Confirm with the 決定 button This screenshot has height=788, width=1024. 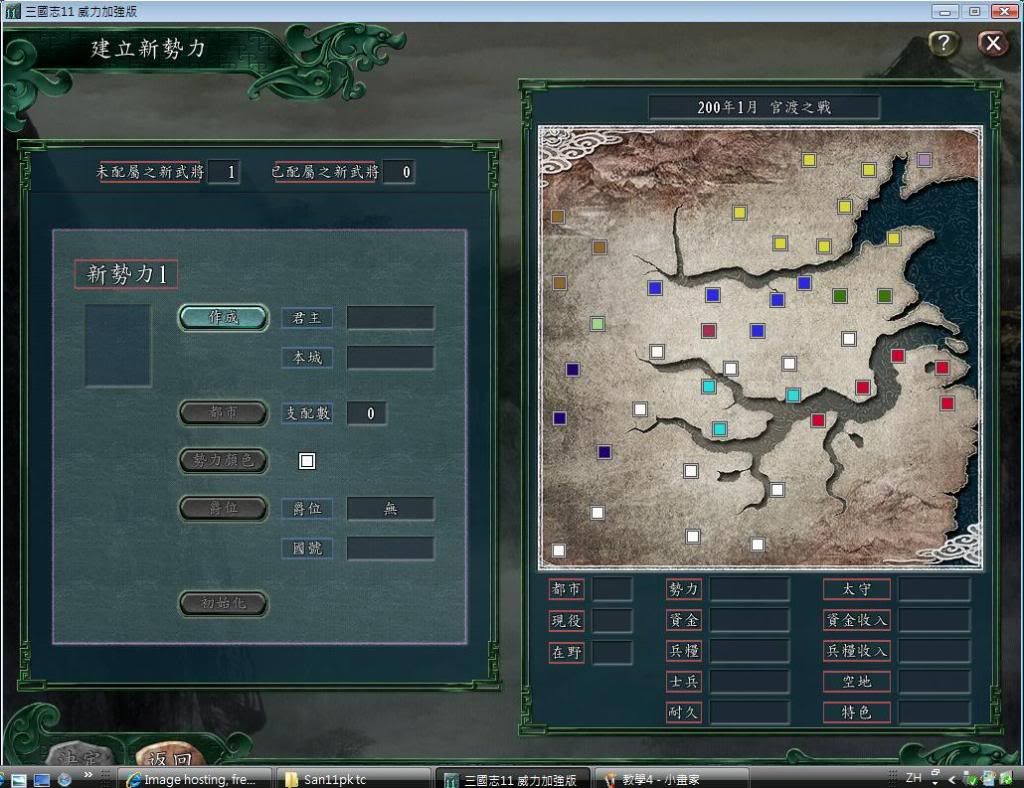pos(82,755)
